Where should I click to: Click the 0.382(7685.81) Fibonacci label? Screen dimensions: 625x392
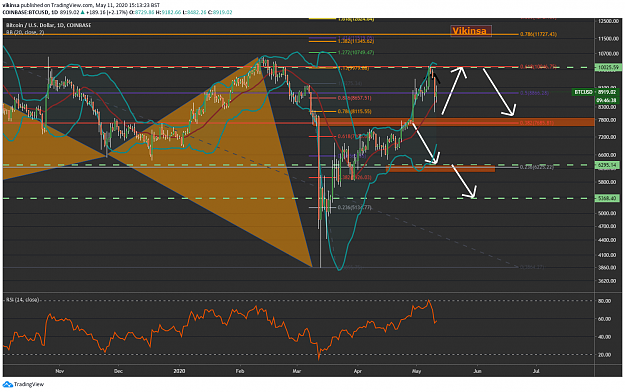pyautogui.click(x=537, y=123)
